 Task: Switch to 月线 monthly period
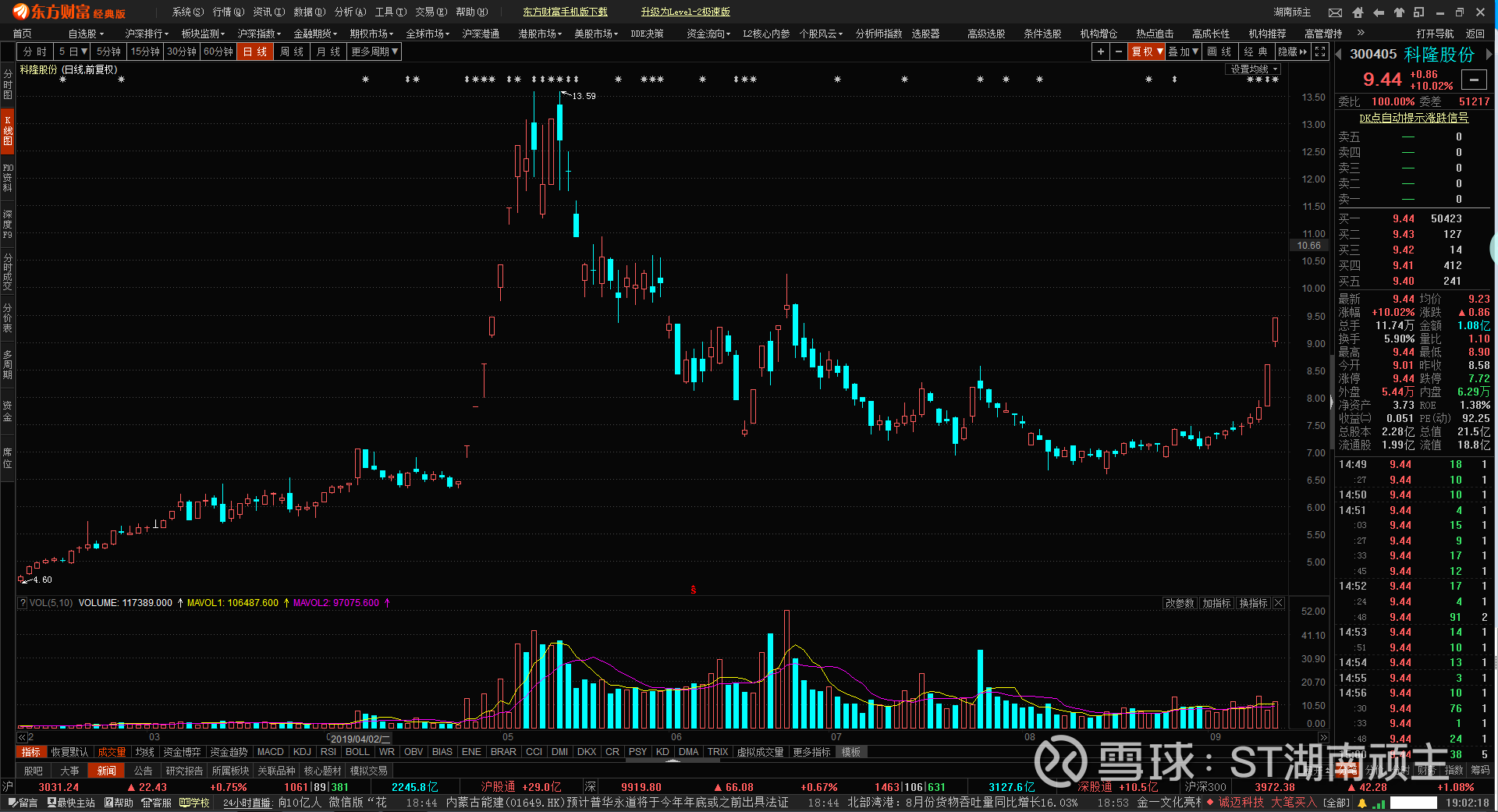point(328,51)
